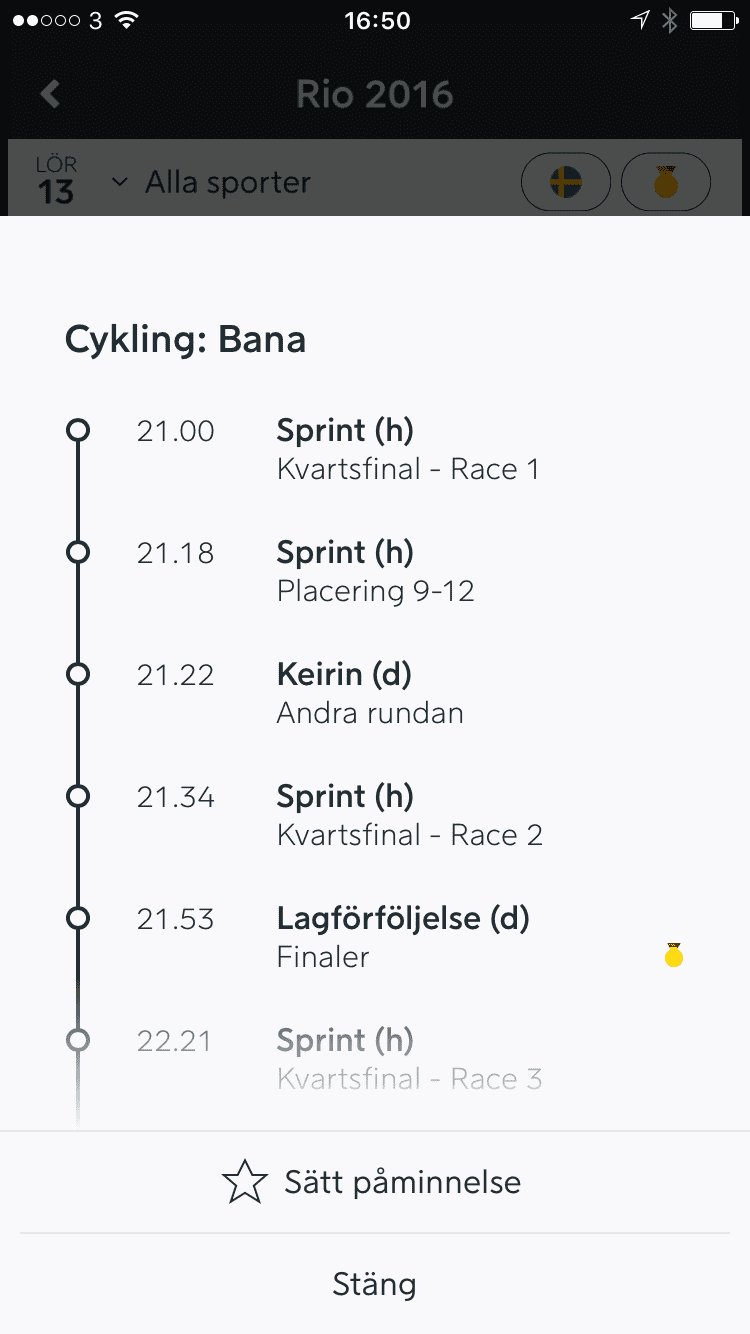
Task: Tap the Bluetooth icon in the status bar
Action: [670, 20]
